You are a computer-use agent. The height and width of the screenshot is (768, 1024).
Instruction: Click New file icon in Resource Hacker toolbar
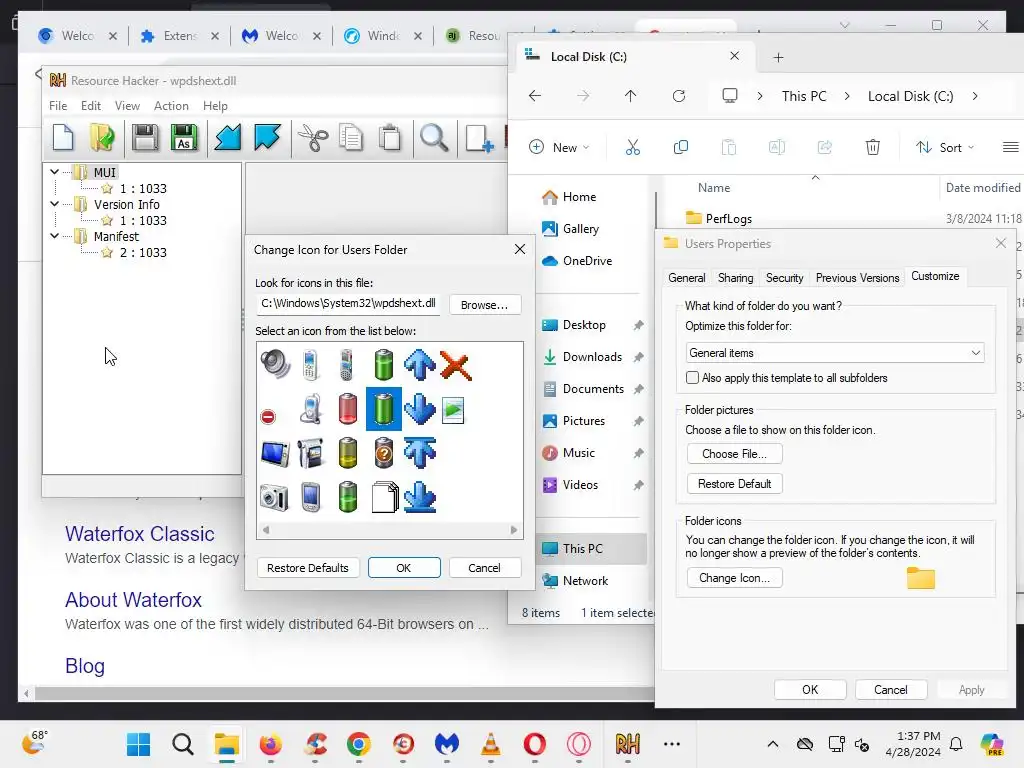coord(63,138)
